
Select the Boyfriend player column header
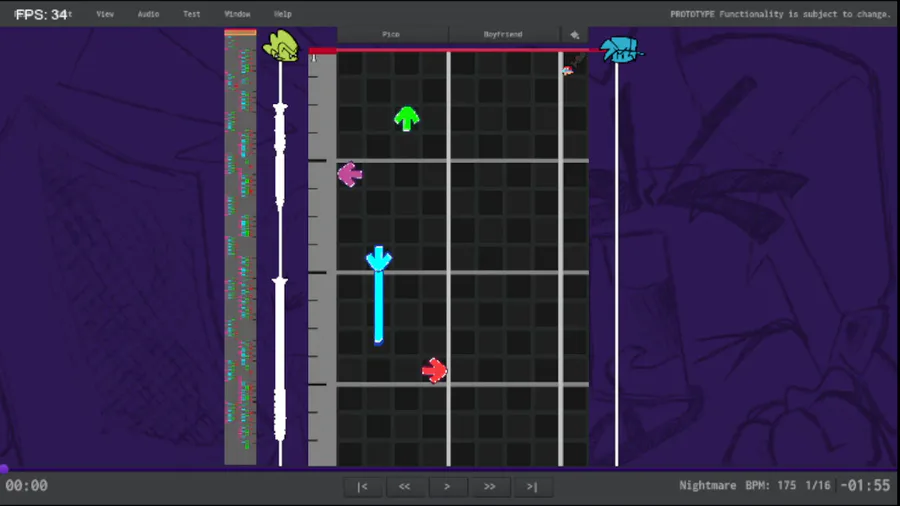tap(503, 34)
